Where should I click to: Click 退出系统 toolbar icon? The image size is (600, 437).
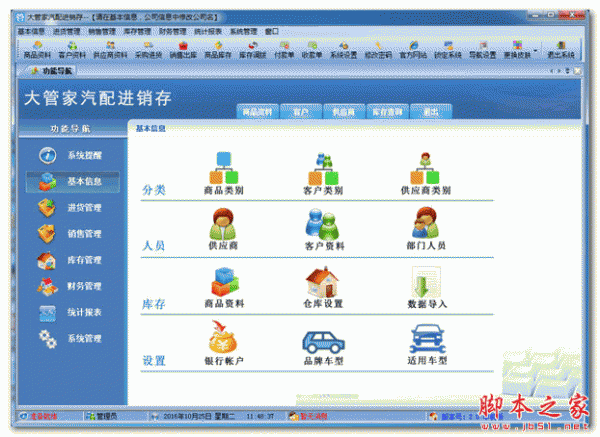[x=561, y=51]
